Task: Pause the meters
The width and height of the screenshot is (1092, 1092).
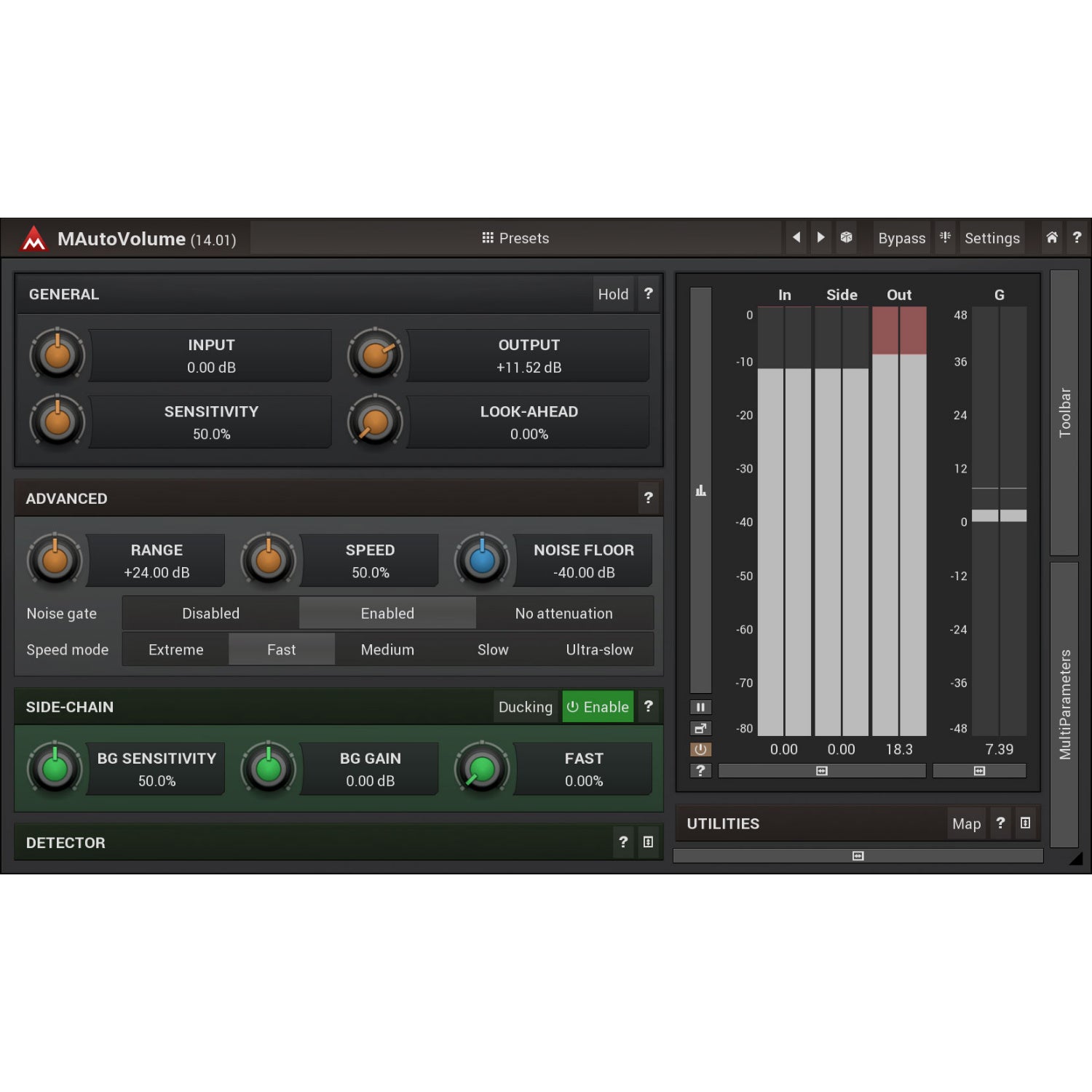Action: 700,707
